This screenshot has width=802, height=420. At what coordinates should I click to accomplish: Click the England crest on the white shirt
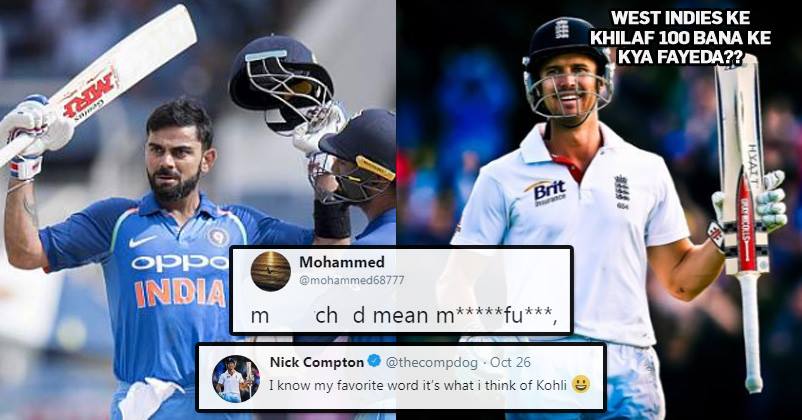pyautogui.click(x=622, y=190)
